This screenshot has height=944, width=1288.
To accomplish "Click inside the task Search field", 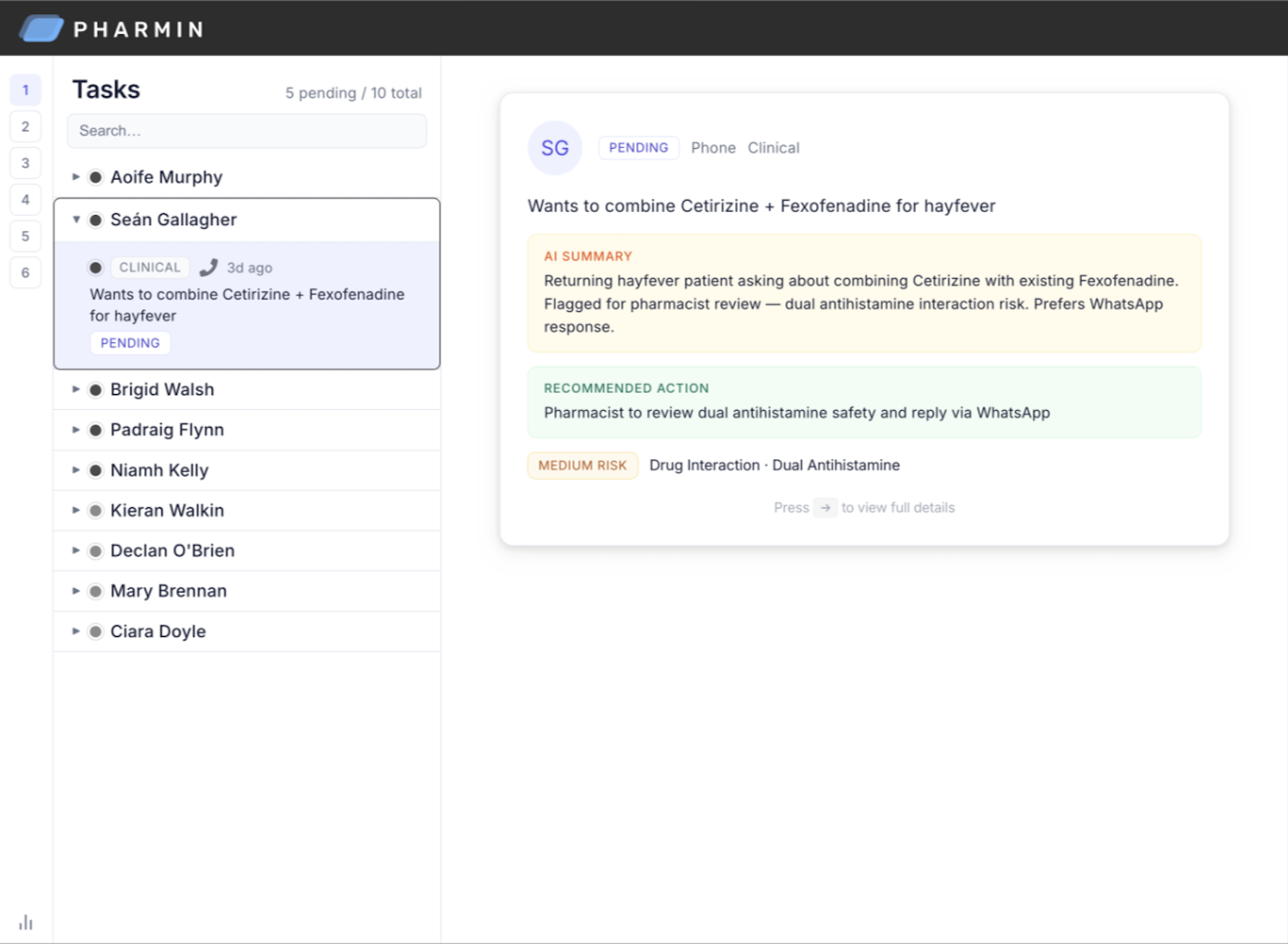I will (x=246, y=131).
